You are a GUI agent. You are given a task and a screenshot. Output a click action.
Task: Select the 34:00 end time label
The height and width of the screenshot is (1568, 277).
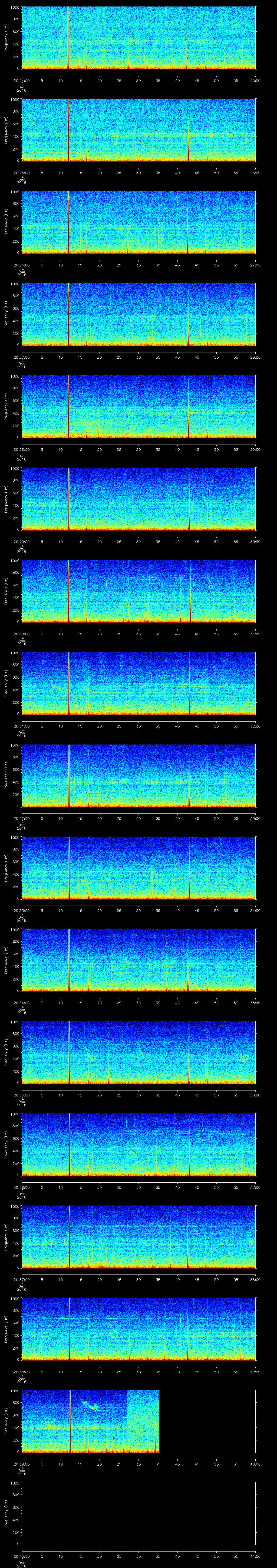255,910
